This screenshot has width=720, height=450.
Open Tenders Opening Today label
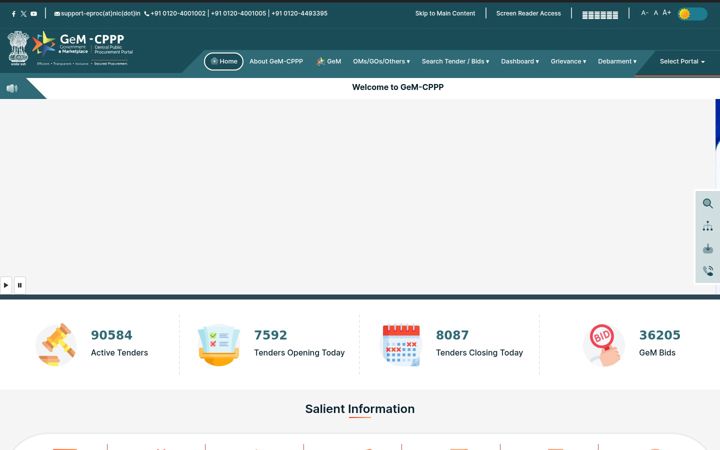[299, 353]
